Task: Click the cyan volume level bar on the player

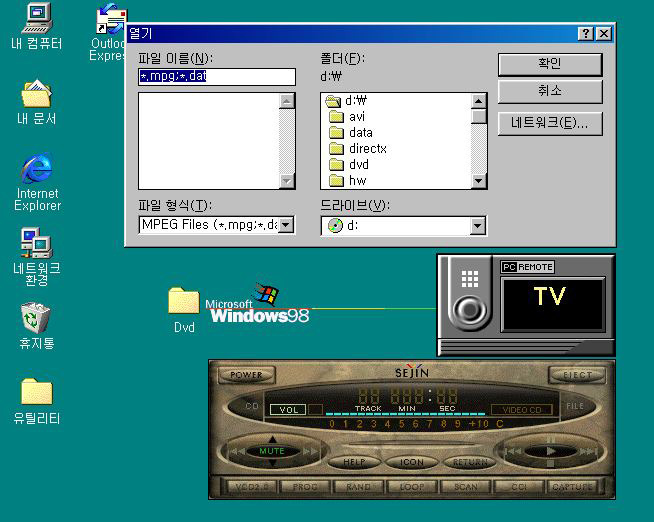Action: [405, 414]
